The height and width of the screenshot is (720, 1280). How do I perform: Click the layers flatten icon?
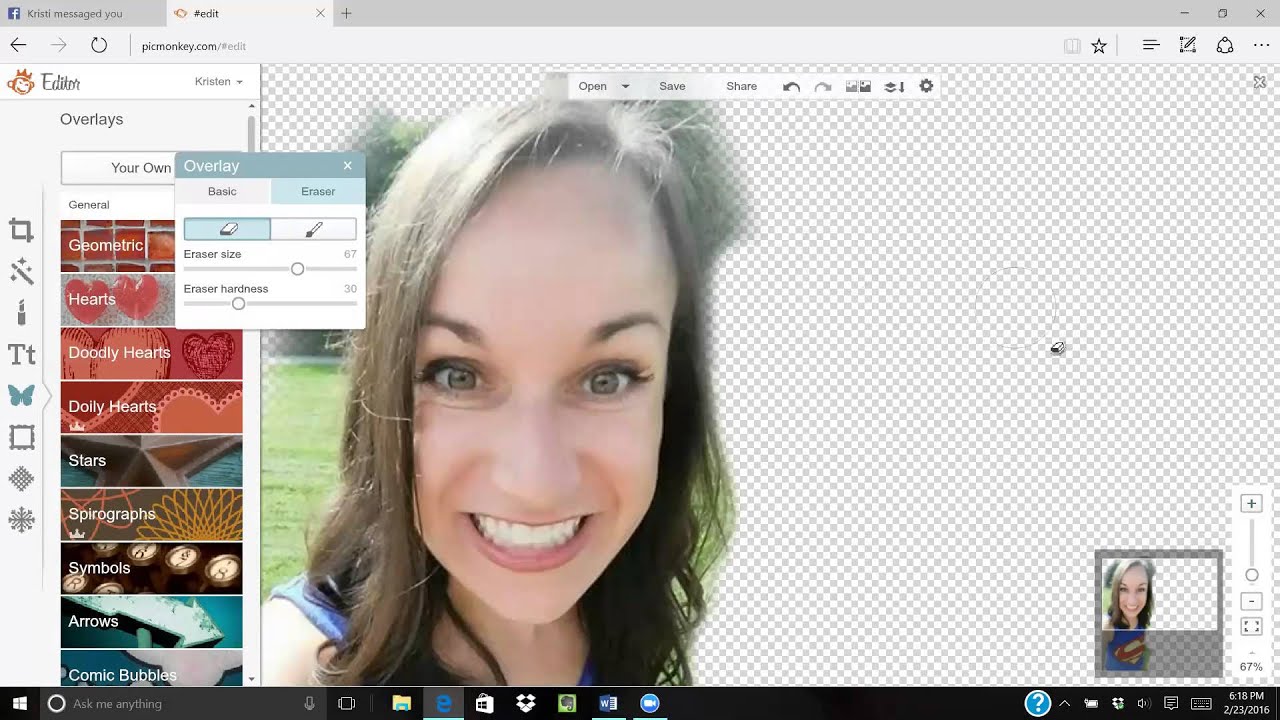[x=894, y=86]
